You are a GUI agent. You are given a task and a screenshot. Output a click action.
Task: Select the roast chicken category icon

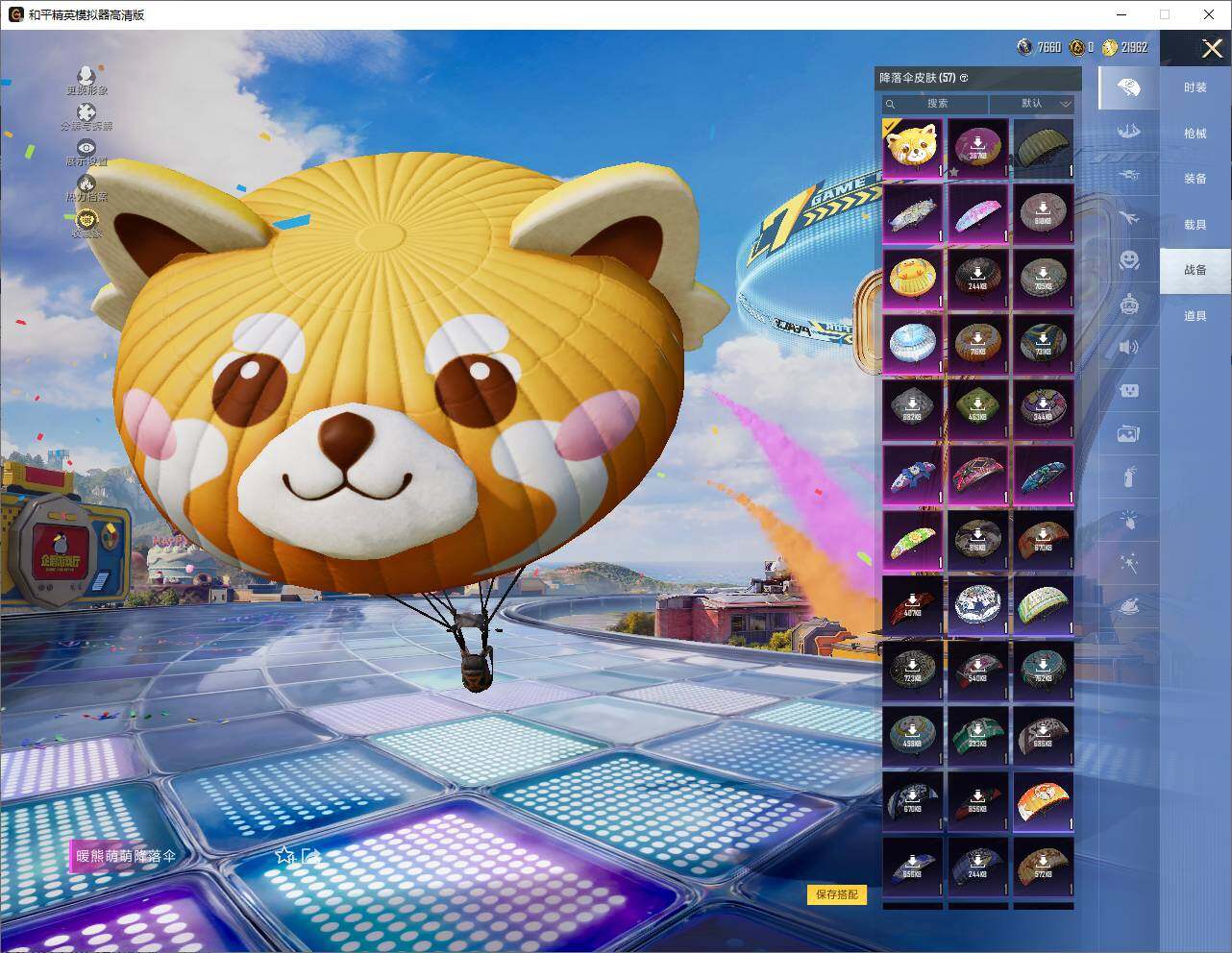coord(1129,607)
